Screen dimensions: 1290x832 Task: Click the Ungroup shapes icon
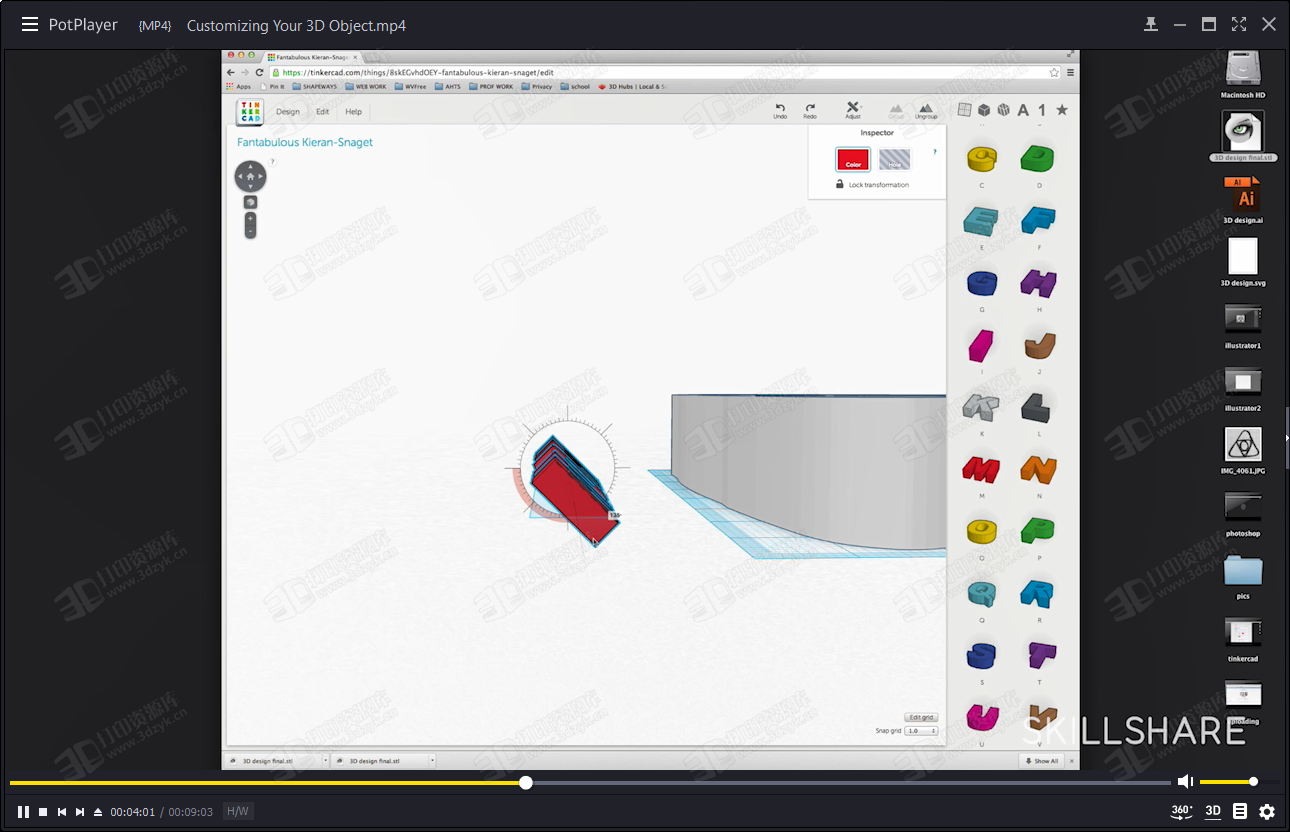click(926, 110)
